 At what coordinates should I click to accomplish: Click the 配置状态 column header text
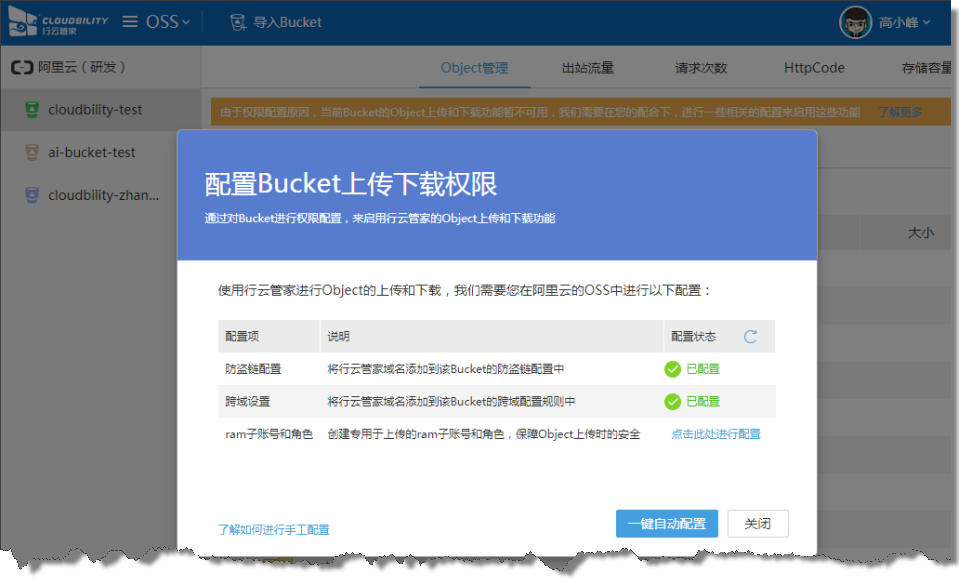(x=694, y=336)
